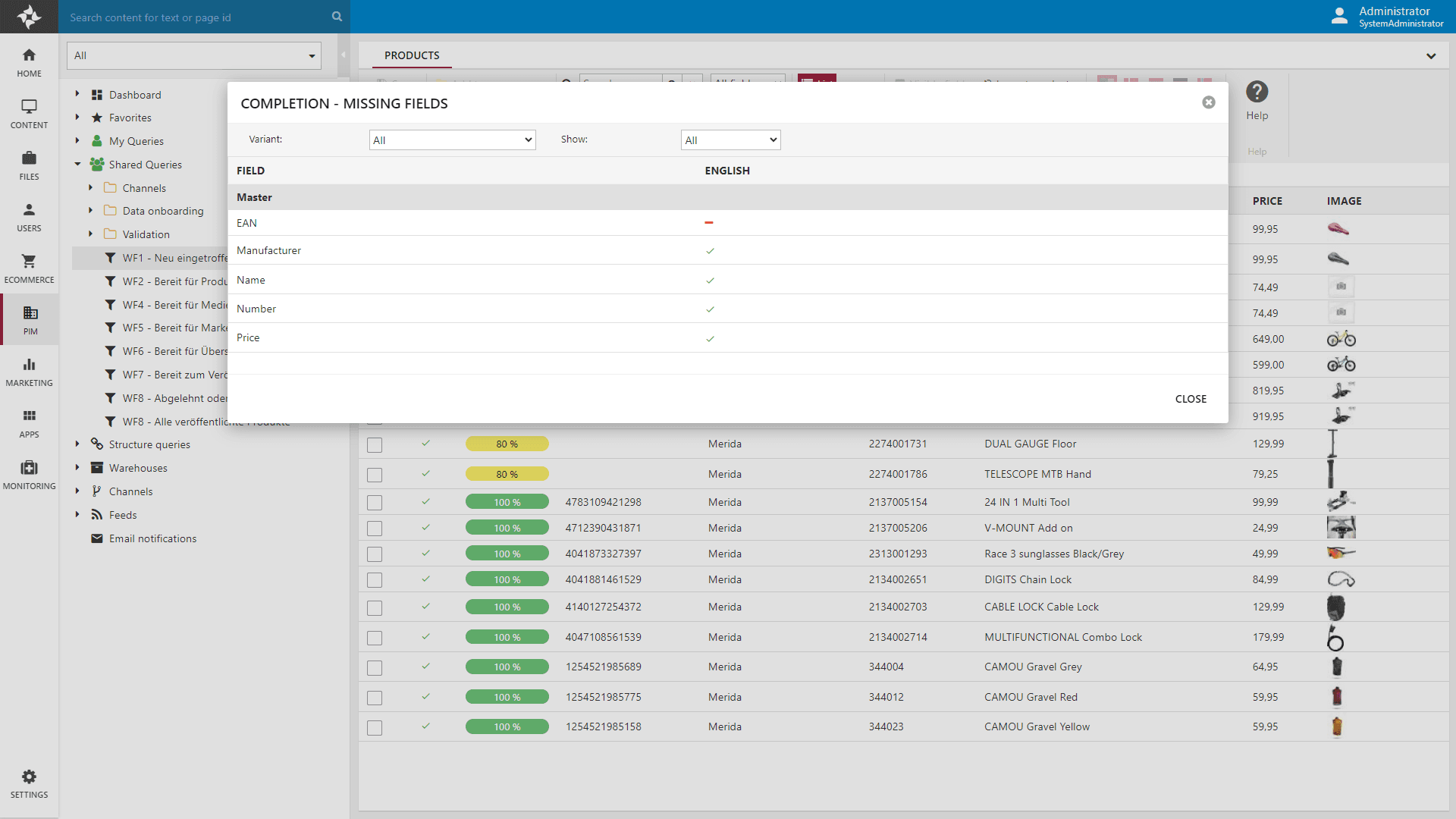Tick checkbox for CAMOU Gravel Yellow row
The image size is (1456, 819).
click(x=375, y=728)
